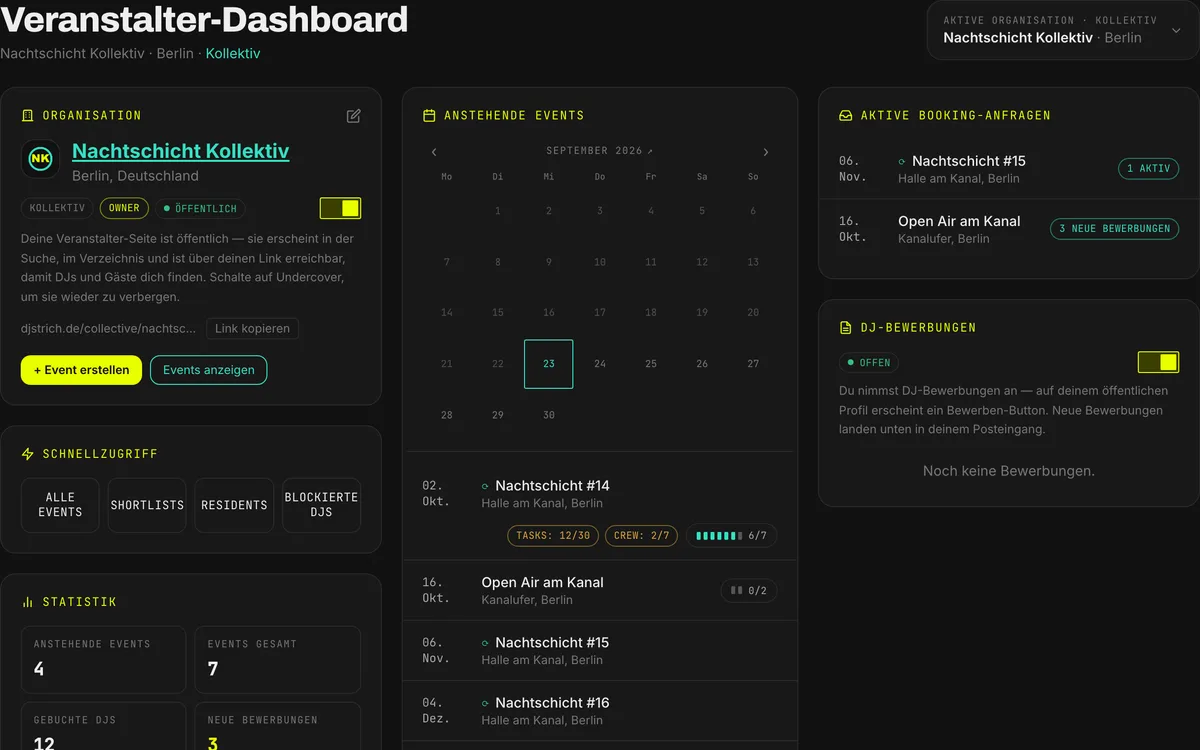Click the Organisation building icon in card header
The height and width of the screenshot is (750, 1200).
tap(28, 116)
